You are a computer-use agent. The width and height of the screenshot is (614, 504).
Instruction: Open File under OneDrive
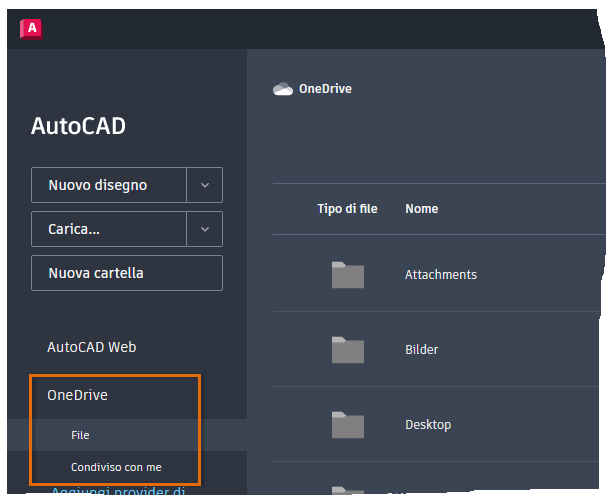[80, 435]
